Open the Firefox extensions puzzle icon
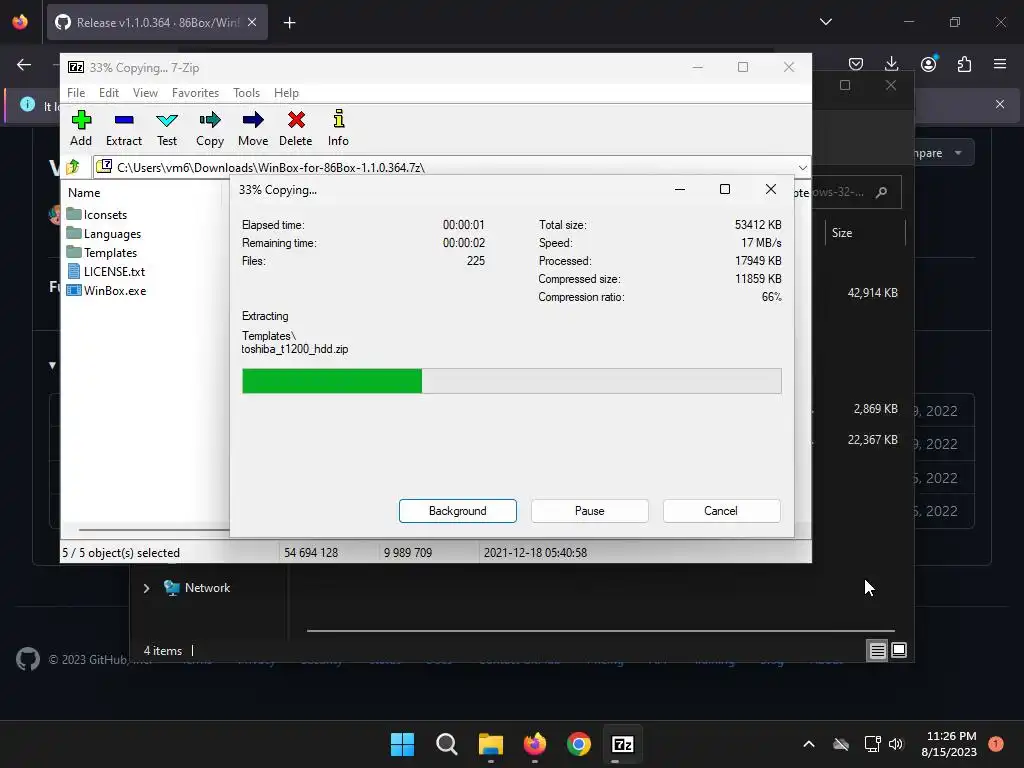This screenshot has width=1024, height=768. click(x=964, y=64)
